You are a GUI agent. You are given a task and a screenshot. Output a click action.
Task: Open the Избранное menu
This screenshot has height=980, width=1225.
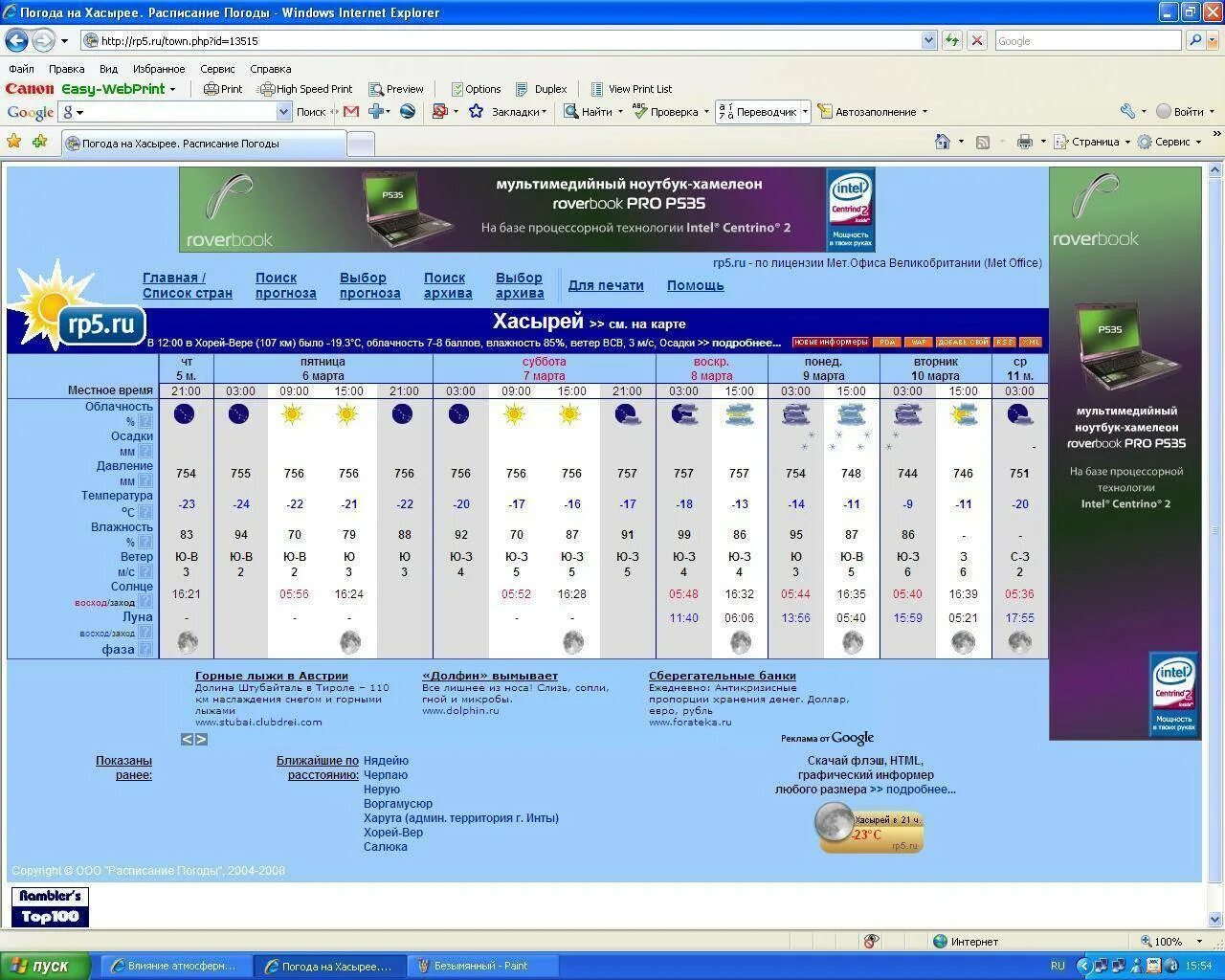(159, 69)
